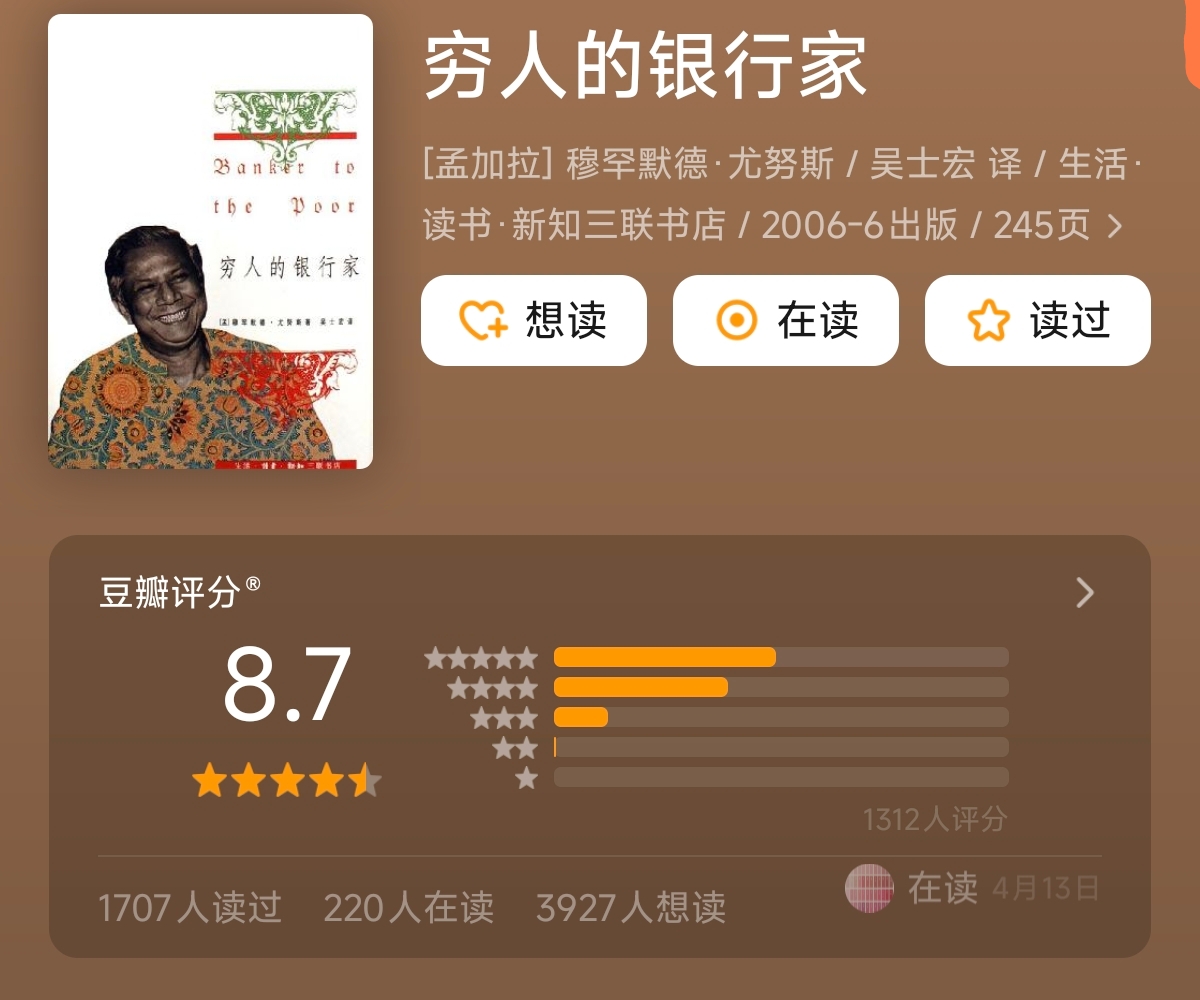Mark the book as 在读
This screenshot has height=1000, width=1200.
786,320
